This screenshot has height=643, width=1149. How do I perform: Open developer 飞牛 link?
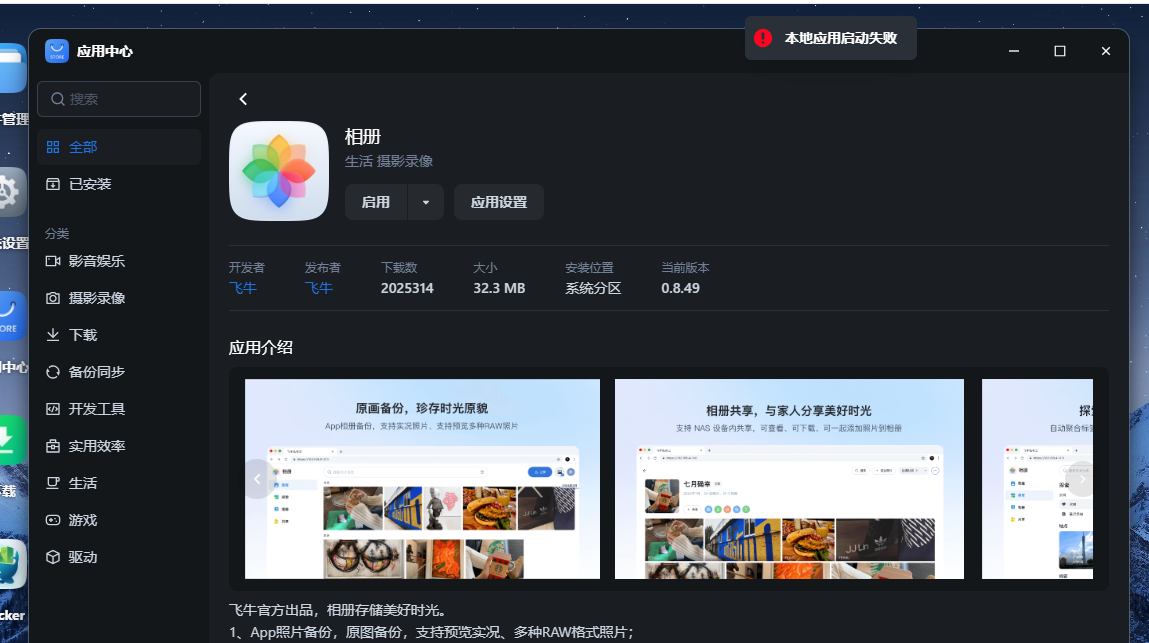(243, 288)
